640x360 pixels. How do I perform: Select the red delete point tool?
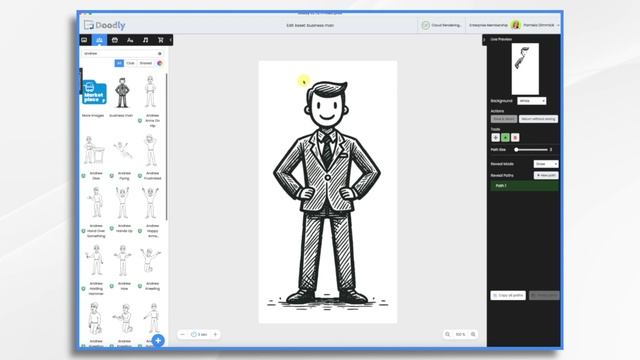point(515,138)
